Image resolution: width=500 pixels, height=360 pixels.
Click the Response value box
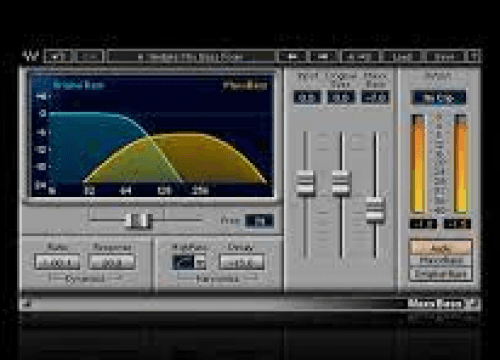click(x=112, y=262)
